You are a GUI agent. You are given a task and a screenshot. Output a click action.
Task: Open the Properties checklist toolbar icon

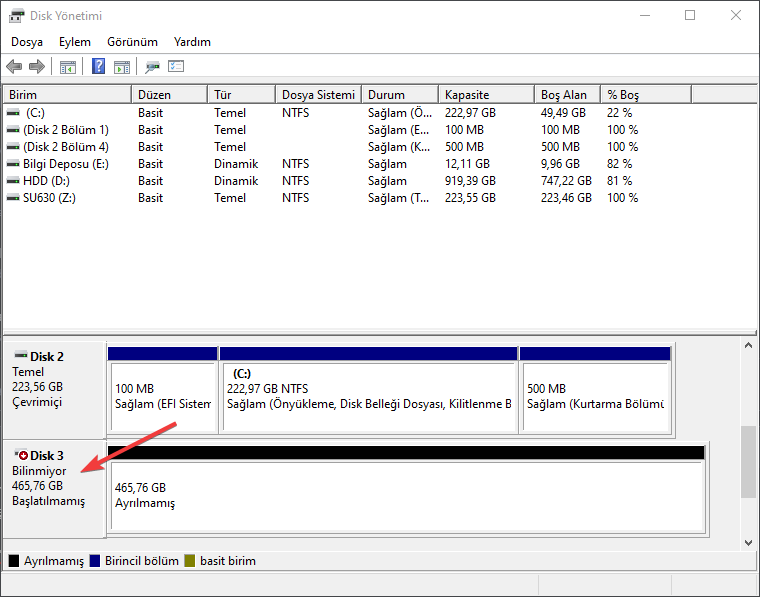click(x=176, y=66)
